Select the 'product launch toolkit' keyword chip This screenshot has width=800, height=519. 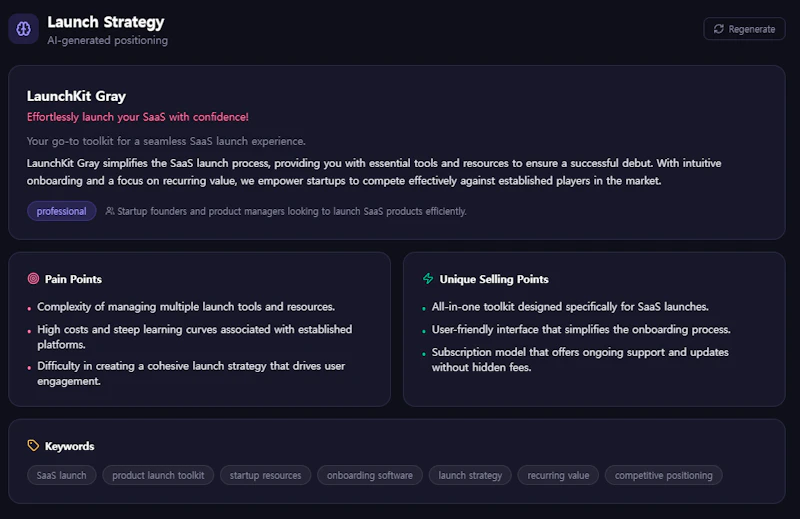pos(158,475)
